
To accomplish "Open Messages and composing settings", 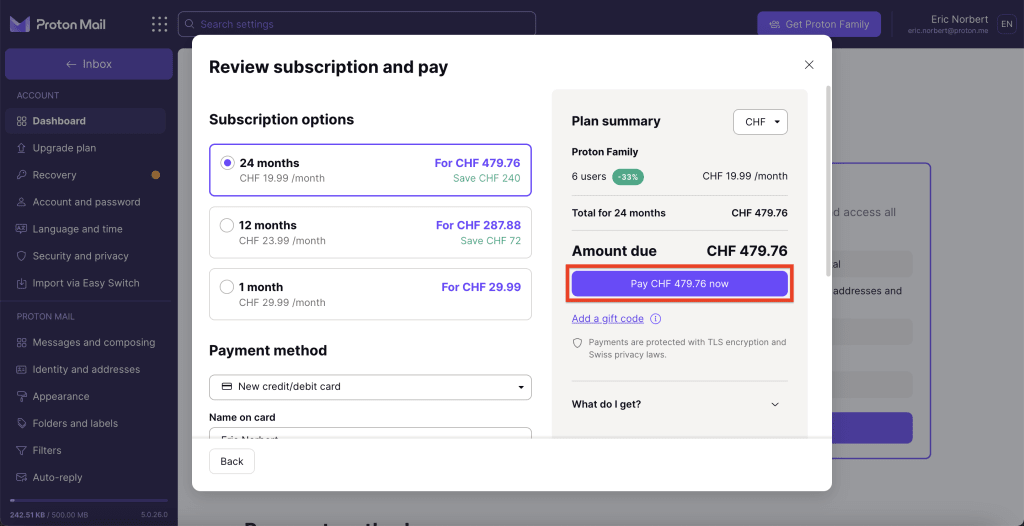I will (86, 342).
